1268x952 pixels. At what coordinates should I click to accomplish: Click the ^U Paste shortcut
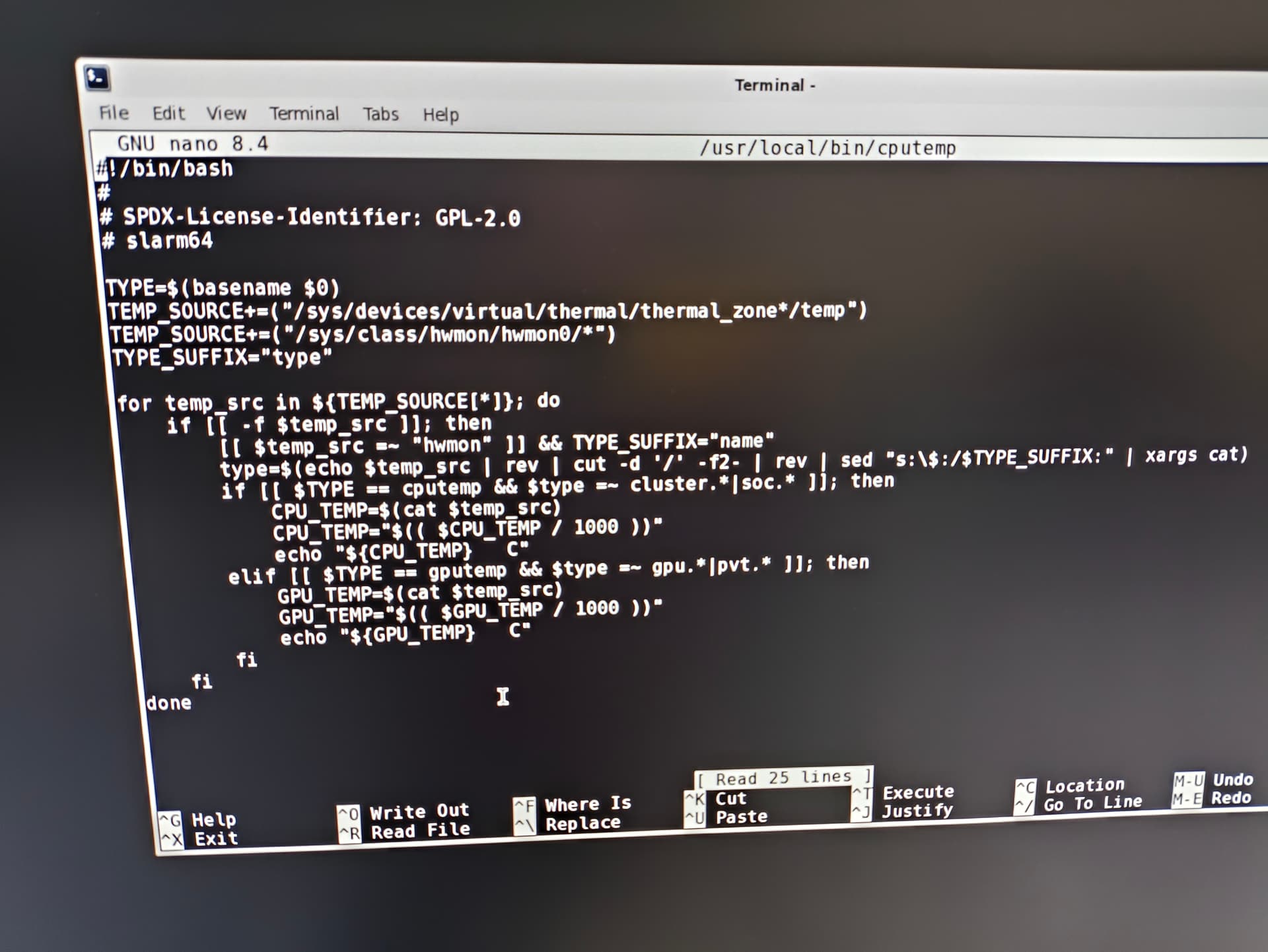coord(726,817)
